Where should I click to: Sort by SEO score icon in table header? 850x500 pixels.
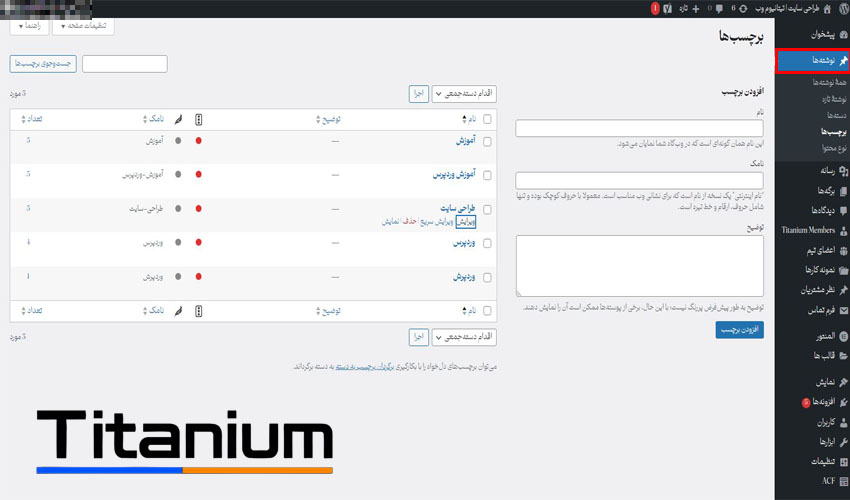coord(199,119)
